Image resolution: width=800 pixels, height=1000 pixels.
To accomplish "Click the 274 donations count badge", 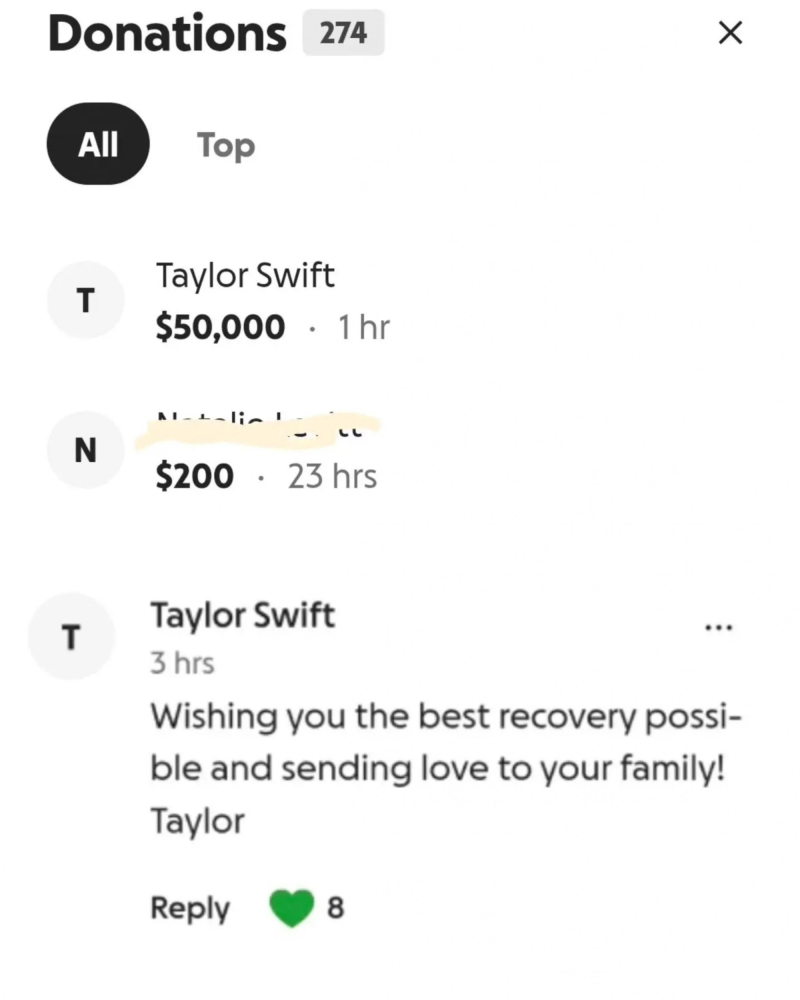I will (343, 33).
